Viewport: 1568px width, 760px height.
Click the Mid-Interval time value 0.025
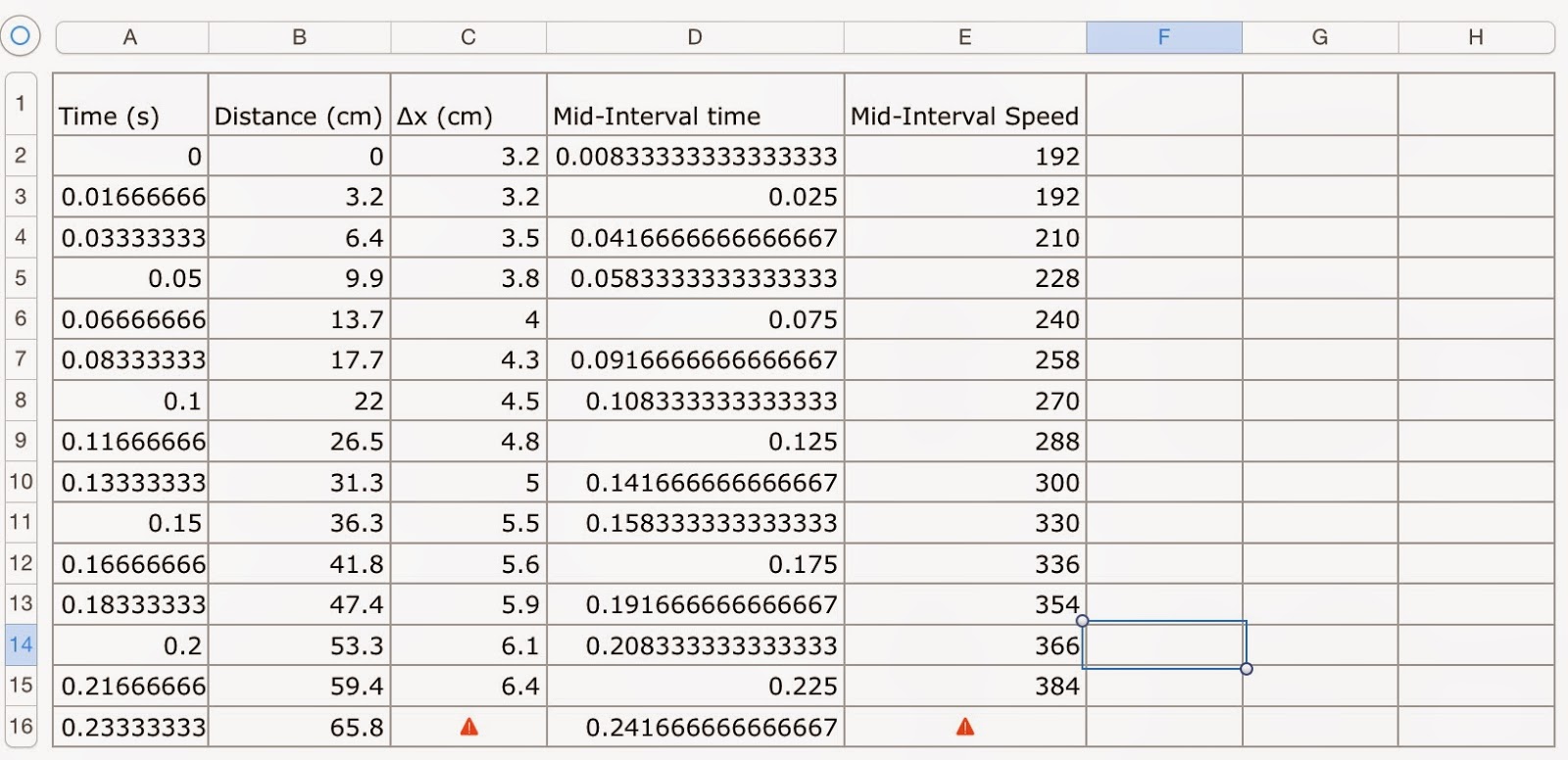click(x=695, y=196)
